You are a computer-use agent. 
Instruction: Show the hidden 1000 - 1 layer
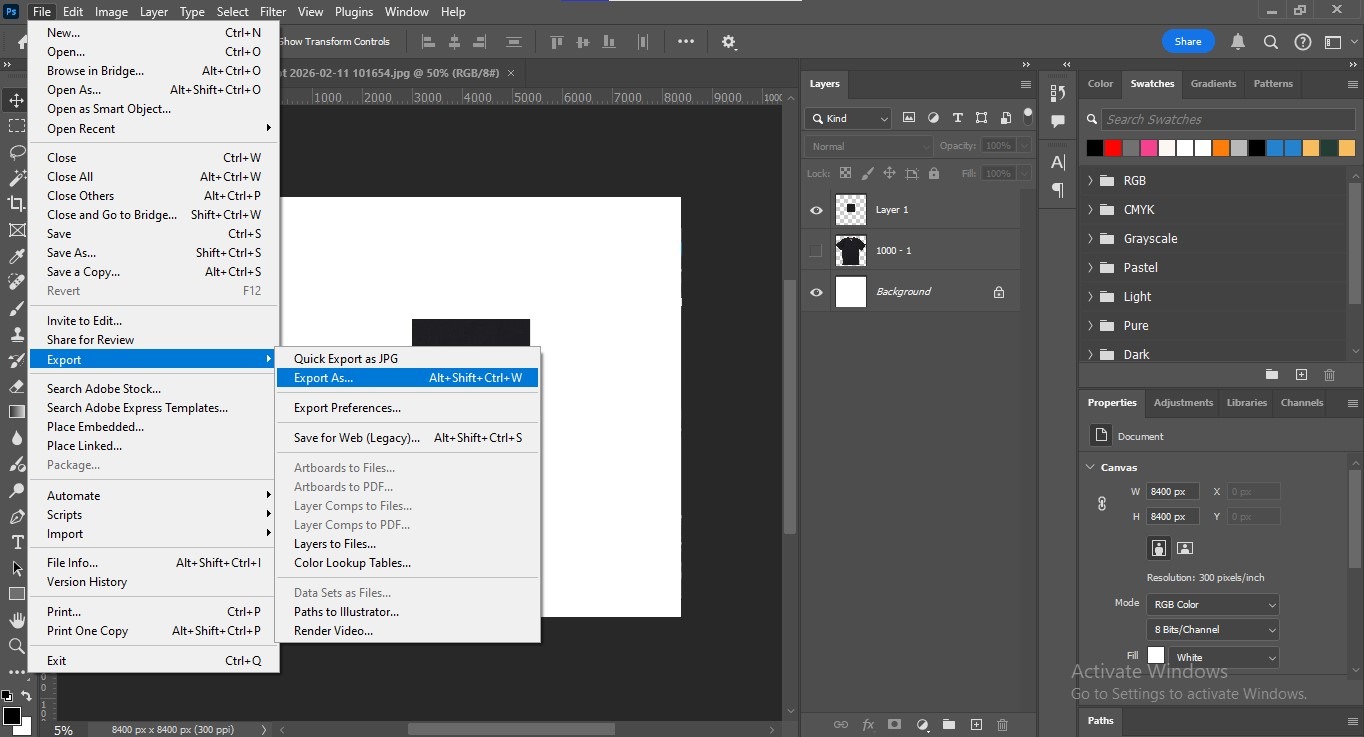816,251
